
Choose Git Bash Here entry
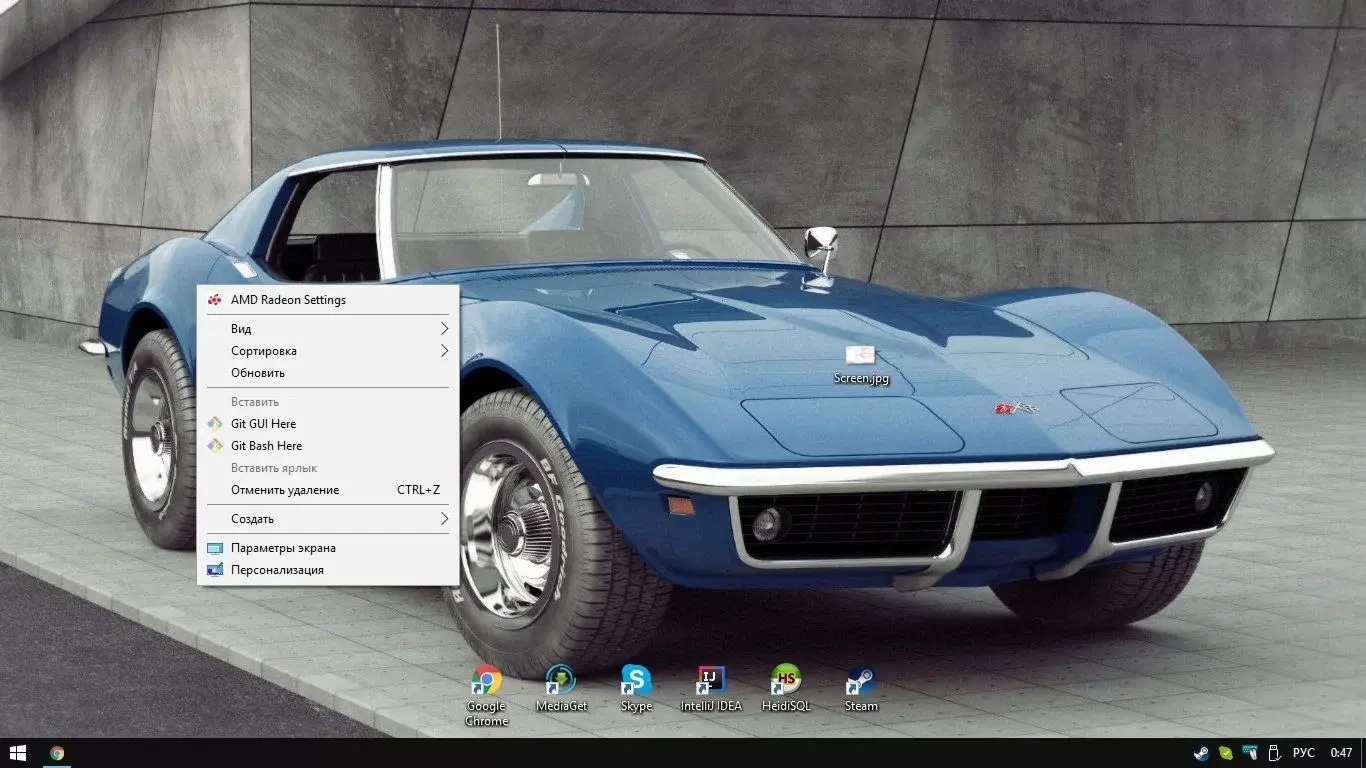pos(328,446)
